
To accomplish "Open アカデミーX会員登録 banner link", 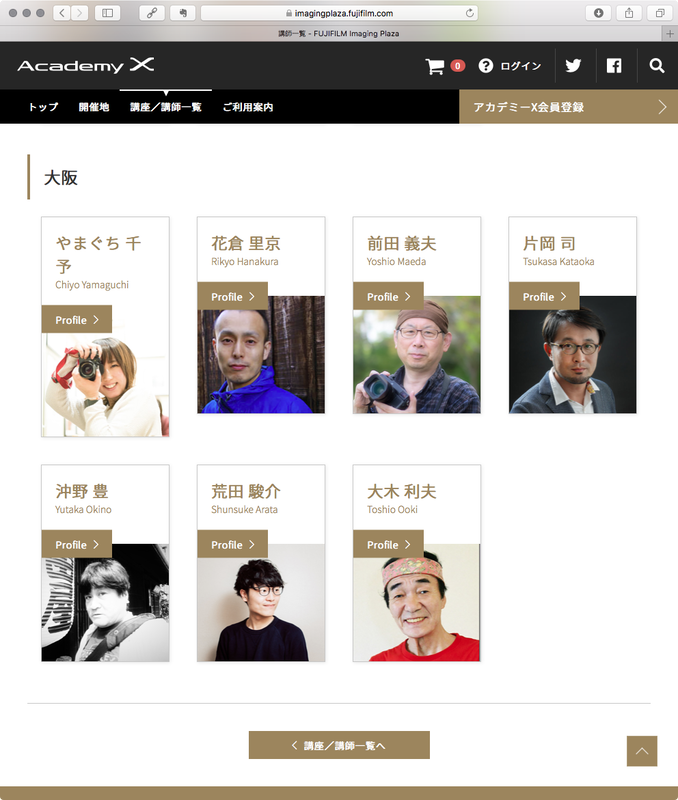I will point(568,107).
